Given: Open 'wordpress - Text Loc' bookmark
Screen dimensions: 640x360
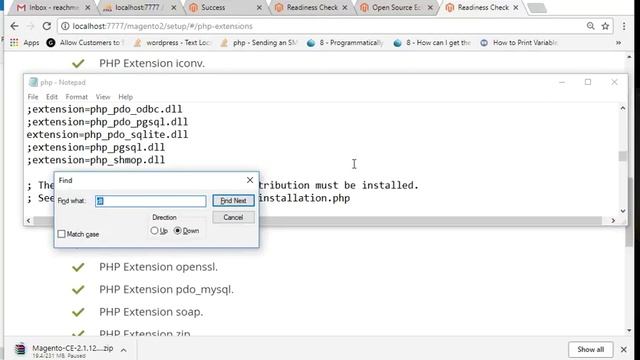Looking at the screenshot, I should point(172,42).
